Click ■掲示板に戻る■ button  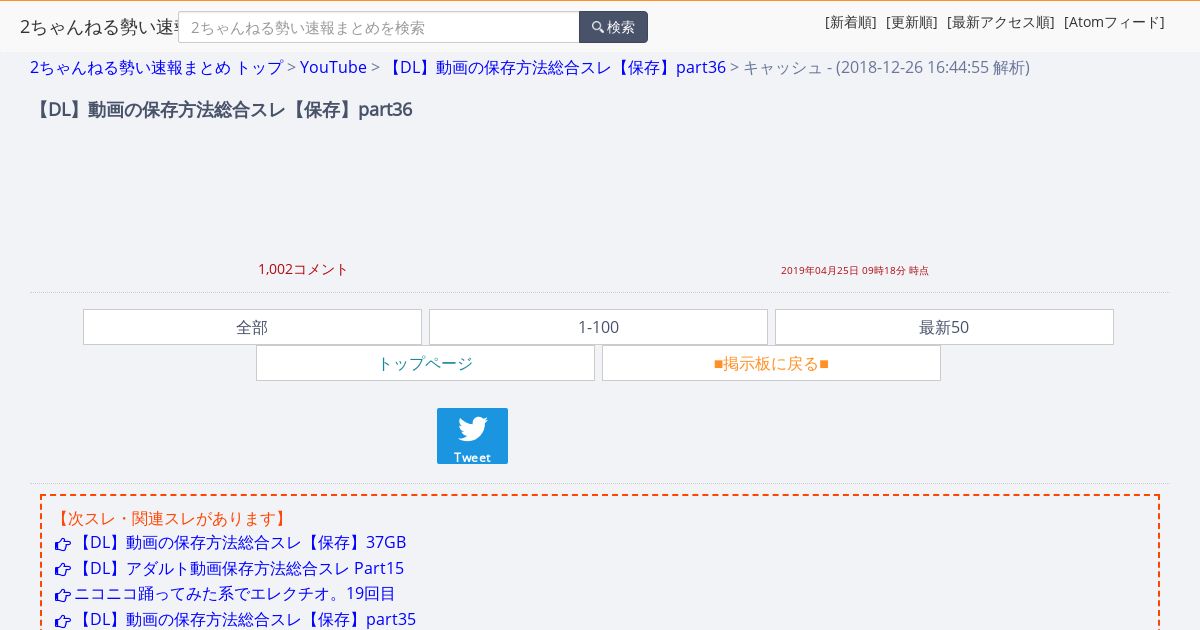[x=771, y=363]
